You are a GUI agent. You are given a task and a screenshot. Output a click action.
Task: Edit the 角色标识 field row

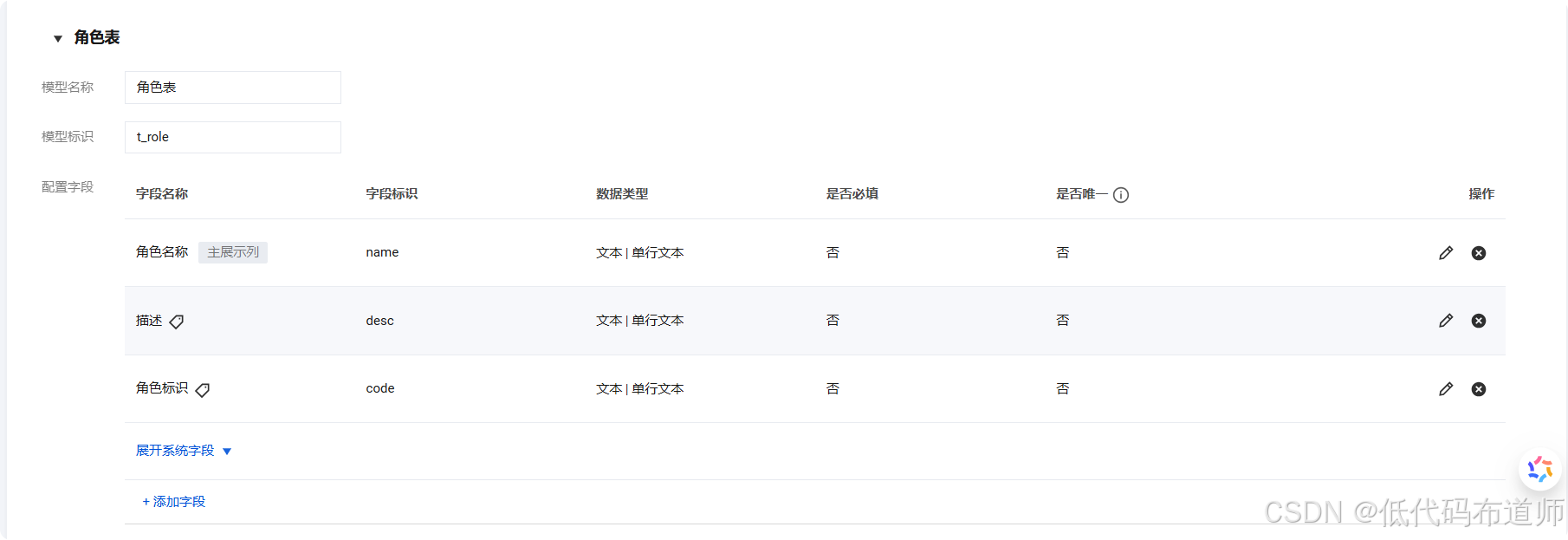1446,389
